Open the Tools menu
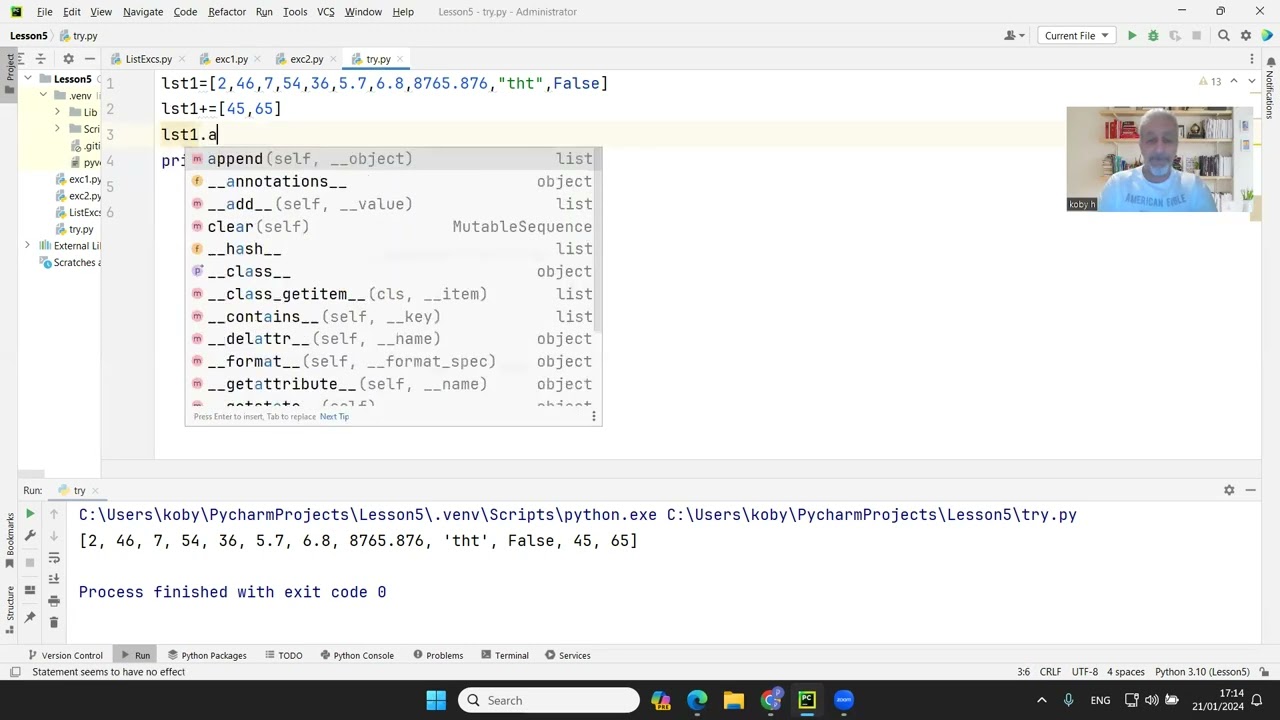 (x=295, y=12)
